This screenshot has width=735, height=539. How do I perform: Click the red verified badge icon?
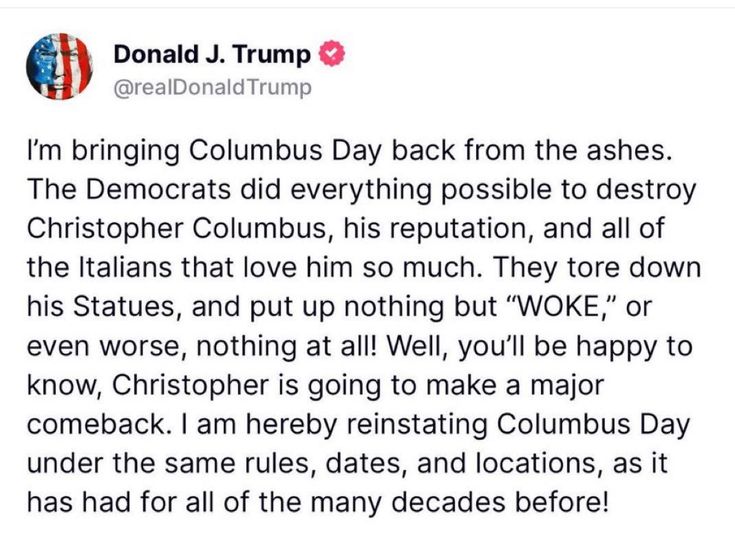[x=331, y=53]
